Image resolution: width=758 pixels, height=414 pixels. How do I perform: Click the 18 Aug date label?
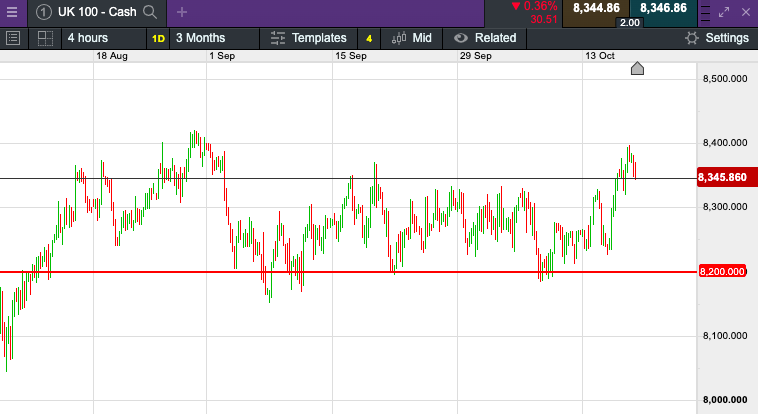[x=112, y=56]
